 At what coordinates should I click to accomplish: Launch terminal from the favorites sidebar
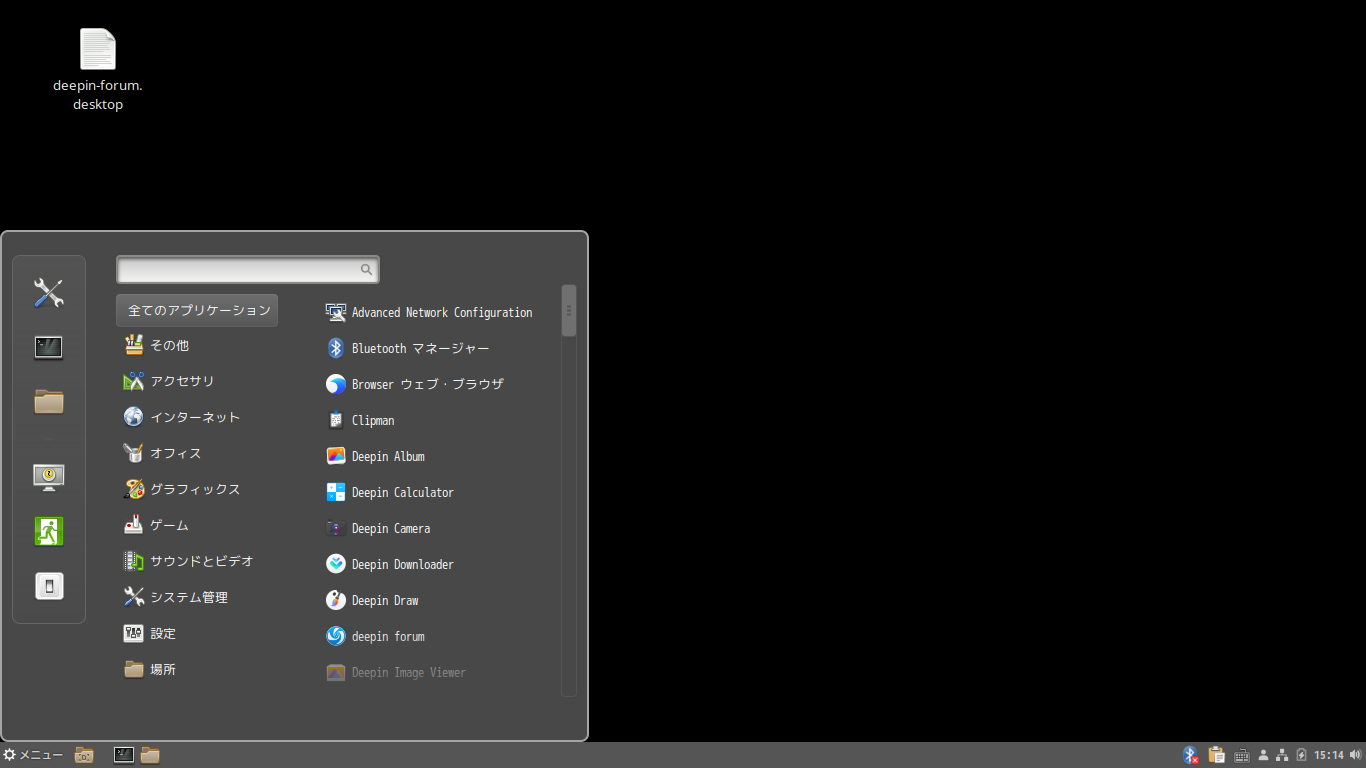pyautogui.click(x=49, y=348)
